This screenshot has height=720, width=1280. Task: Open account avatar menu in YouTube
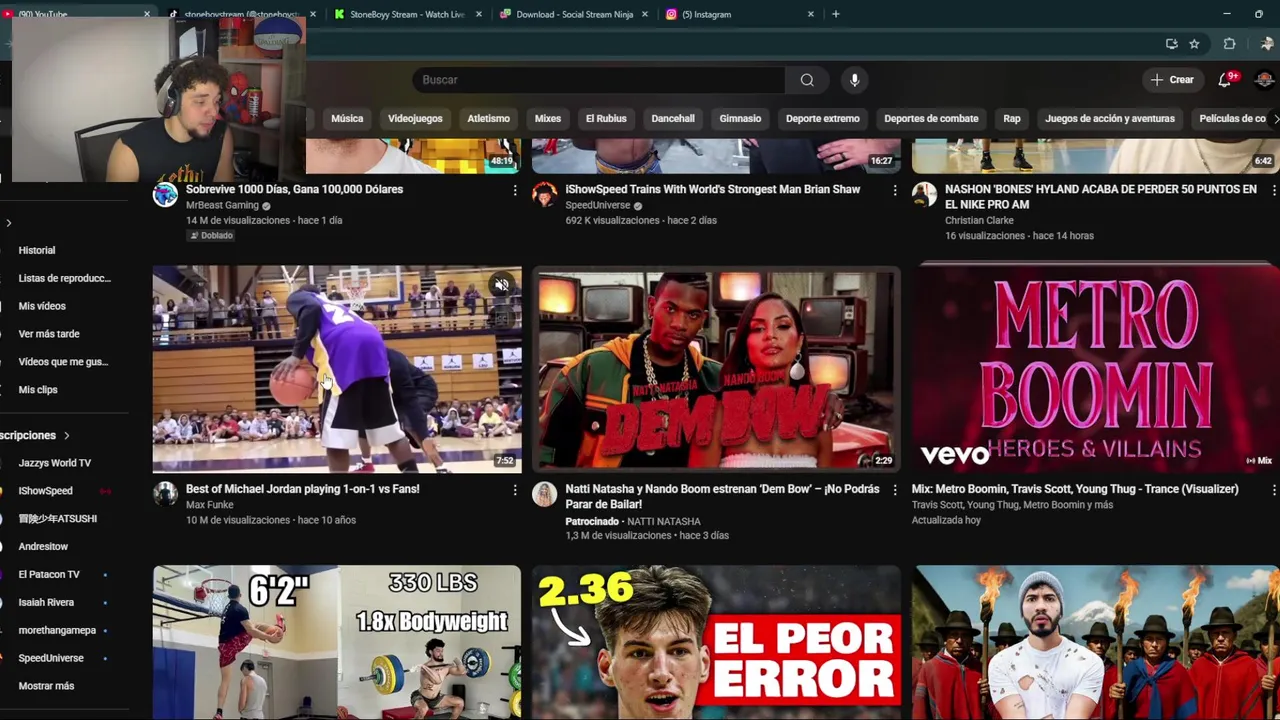1264,80
